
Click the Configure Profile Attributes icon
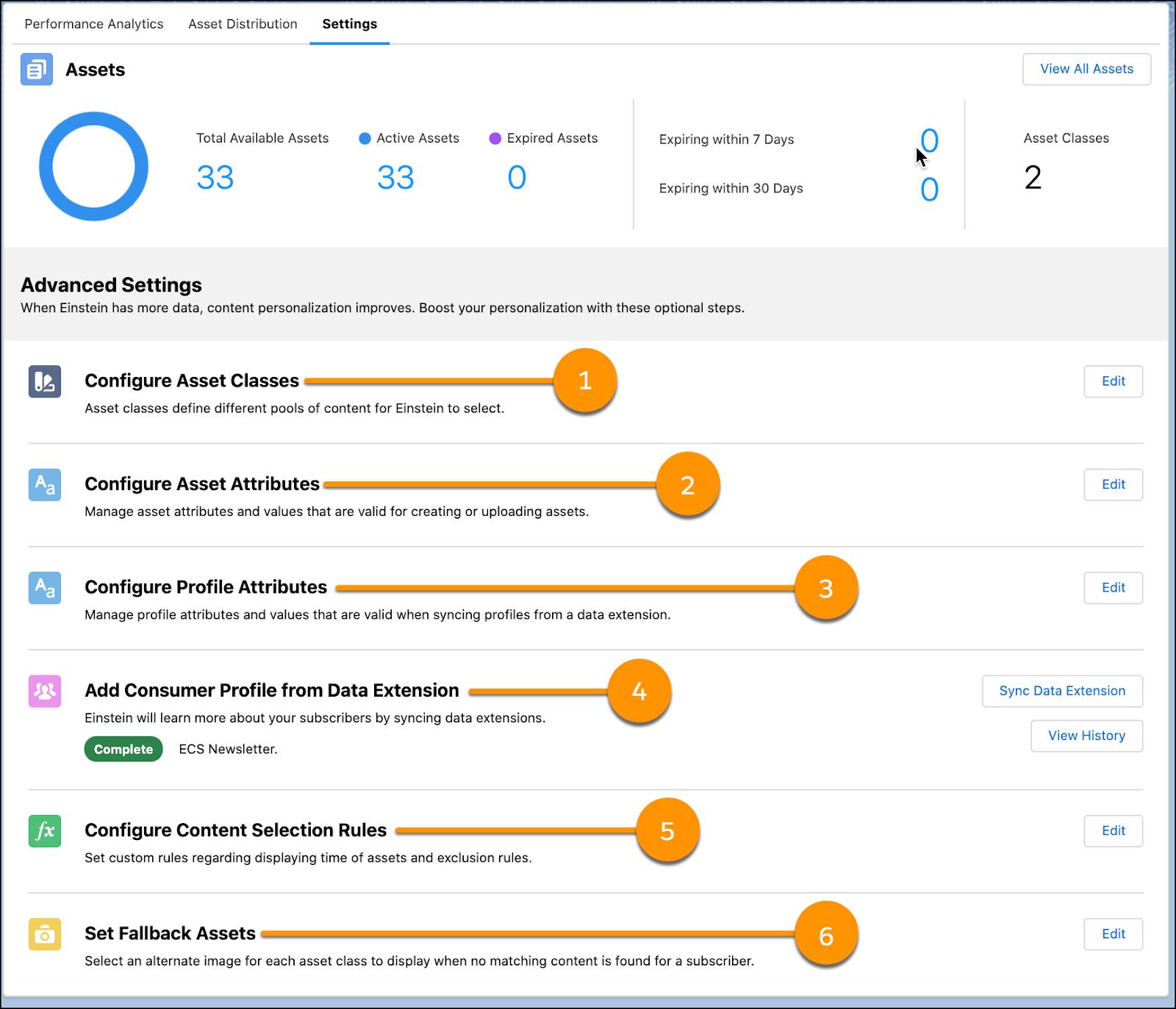[x=45, y=588]
